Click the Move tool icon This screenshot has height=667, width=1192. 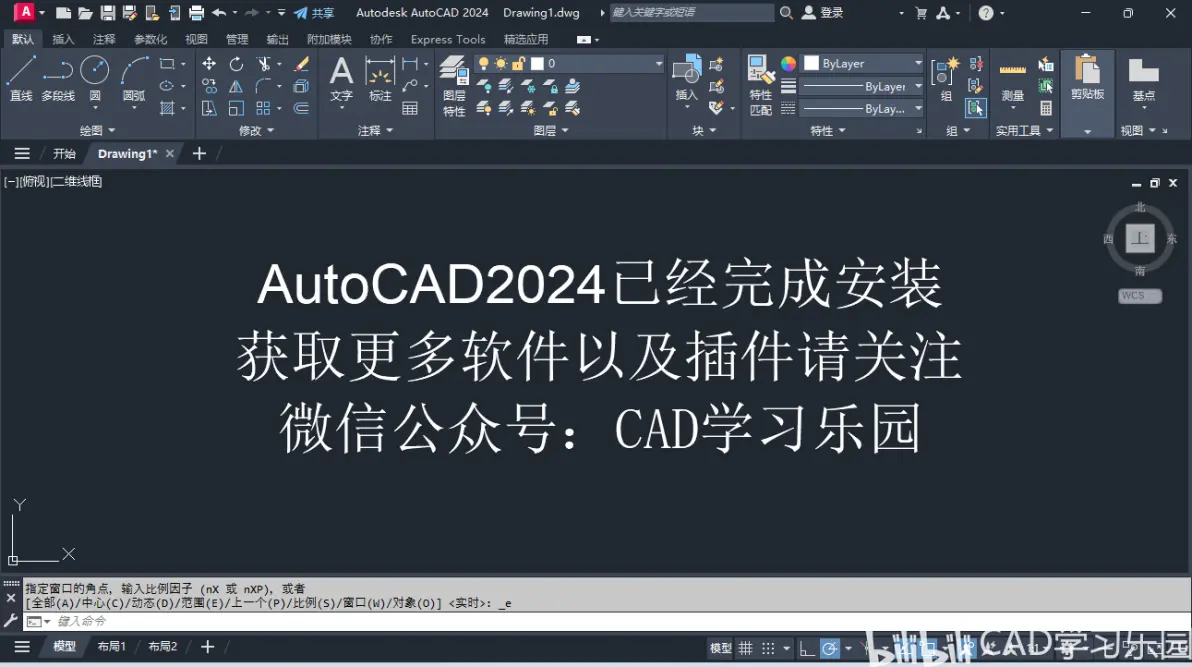coord(208,64)
